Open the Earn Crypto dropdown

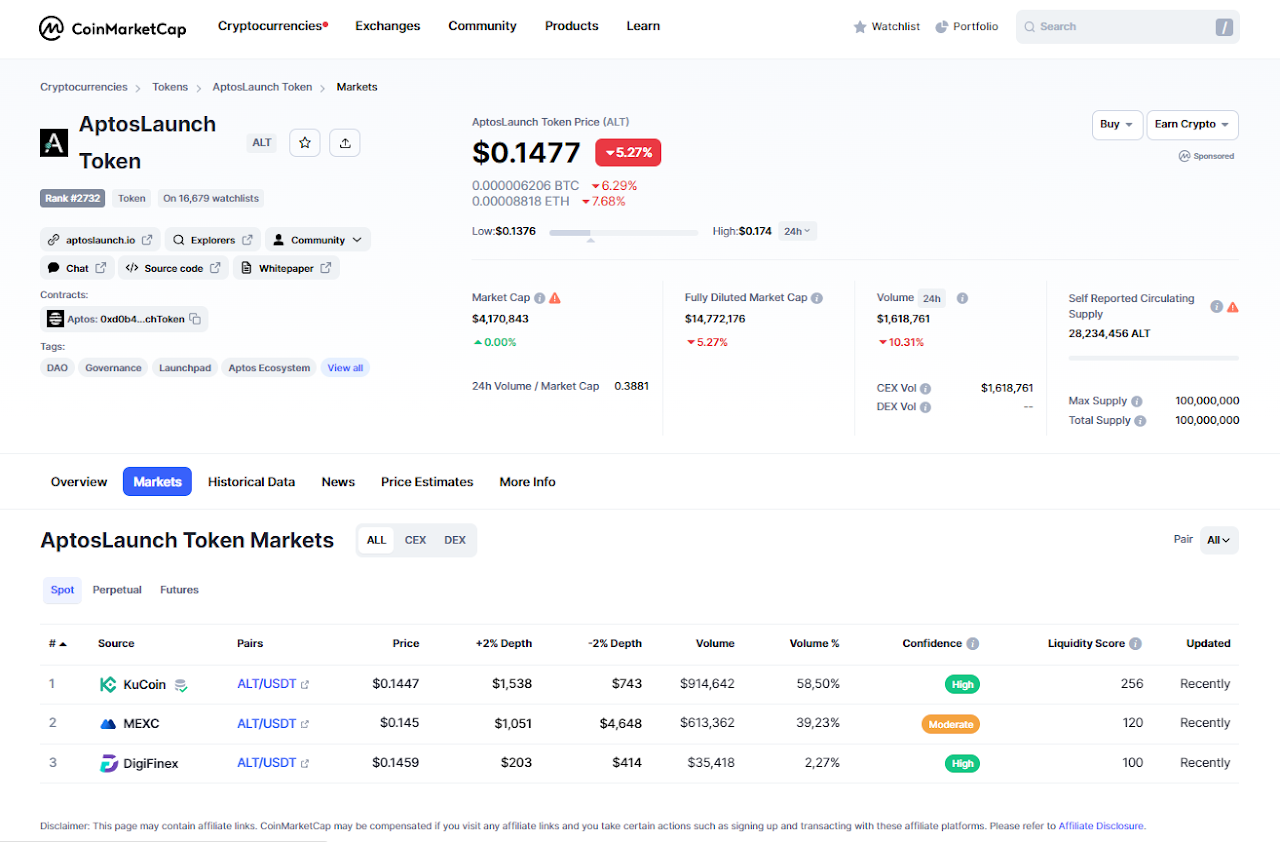[x=1192, y=125]
